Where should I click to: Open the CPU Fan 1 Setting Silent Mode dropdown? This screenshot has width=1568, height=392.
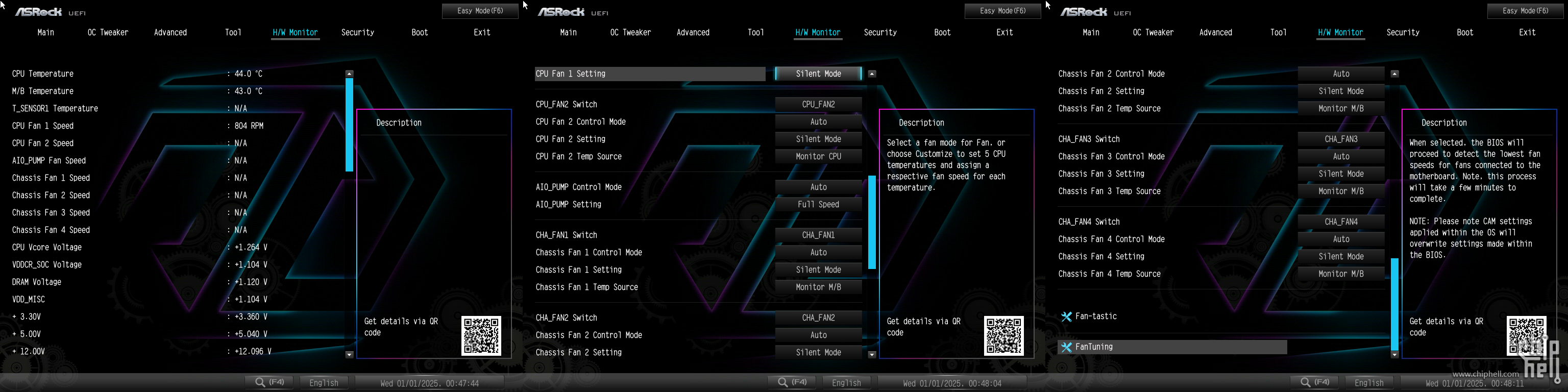[x=818, y=73]
